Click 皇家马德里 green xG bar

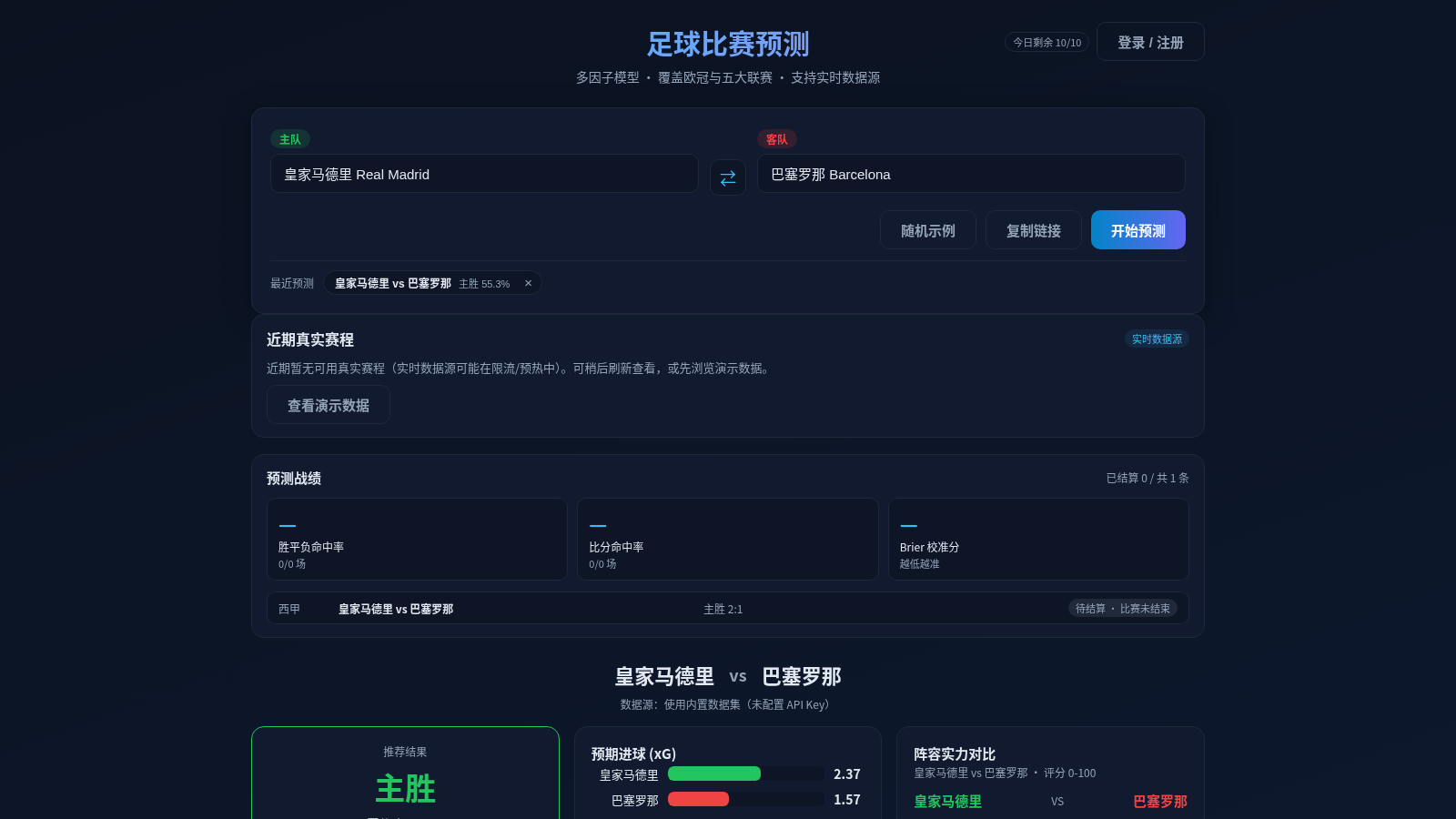(714, 773)
